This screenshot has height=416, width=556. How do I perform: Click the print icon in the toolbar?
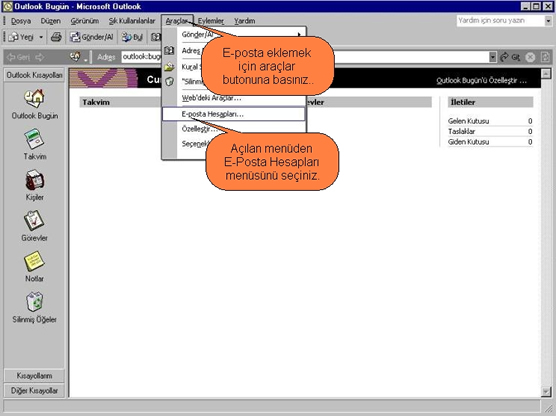coord(56,37)
